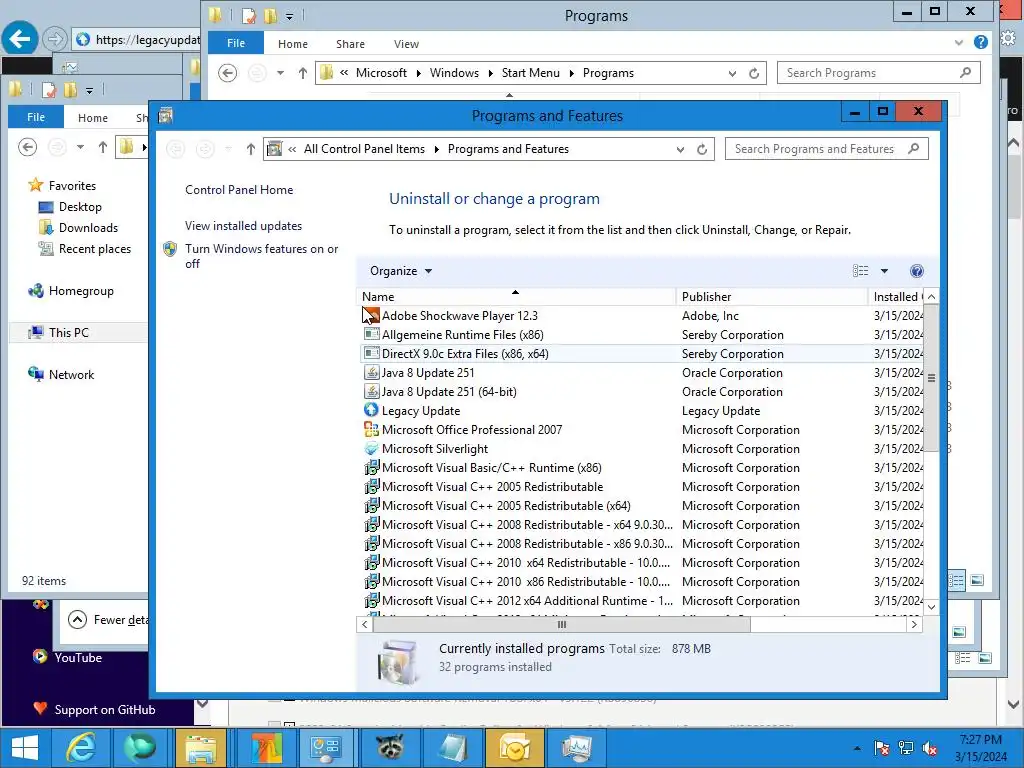Select Downloads in Favorites sidebar

[88, 228]
